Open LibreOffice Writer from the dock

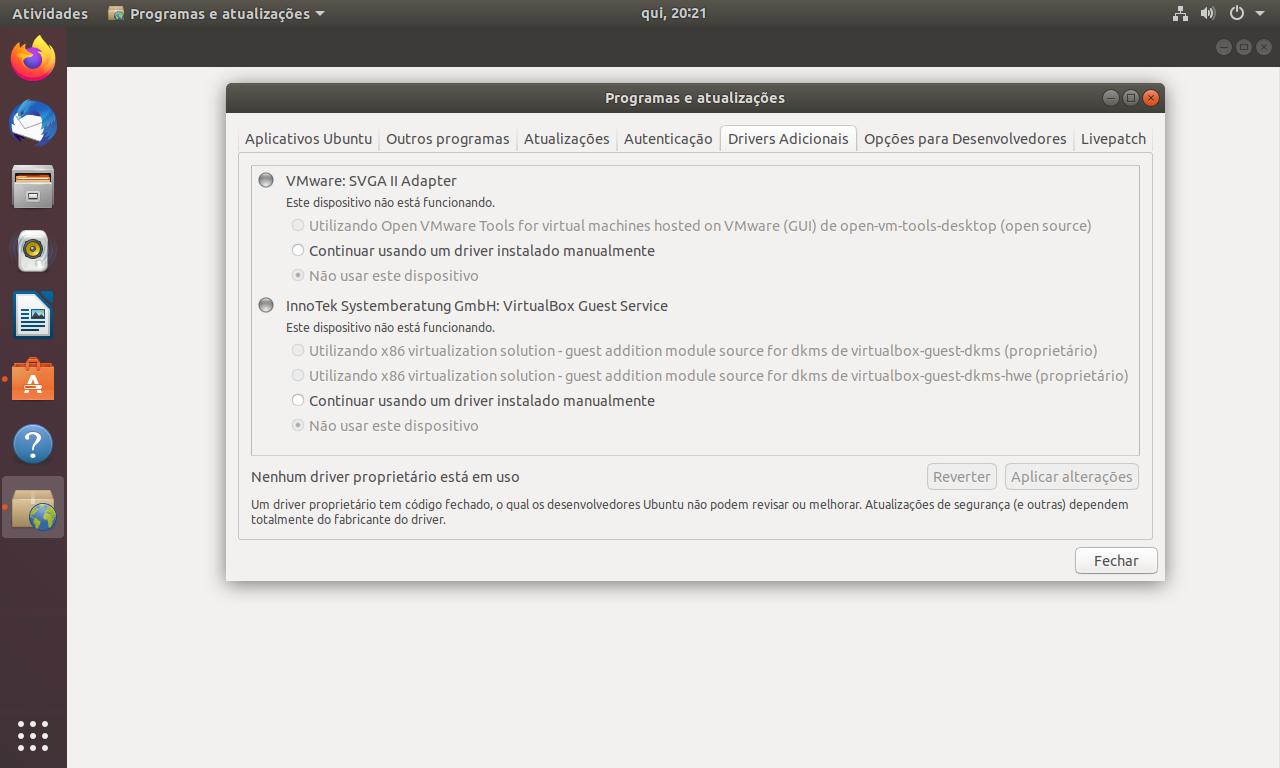(x=33, y=315)
